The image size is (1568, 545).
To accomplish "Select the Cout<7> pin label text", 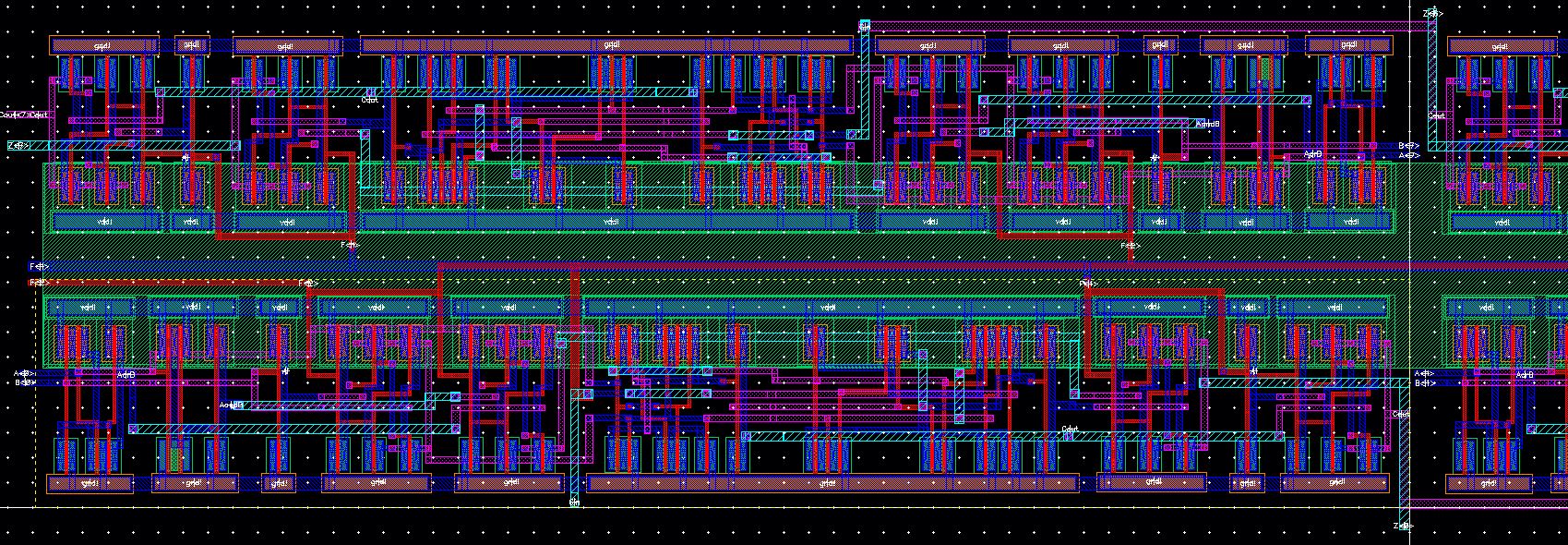I will pos(13,115).
